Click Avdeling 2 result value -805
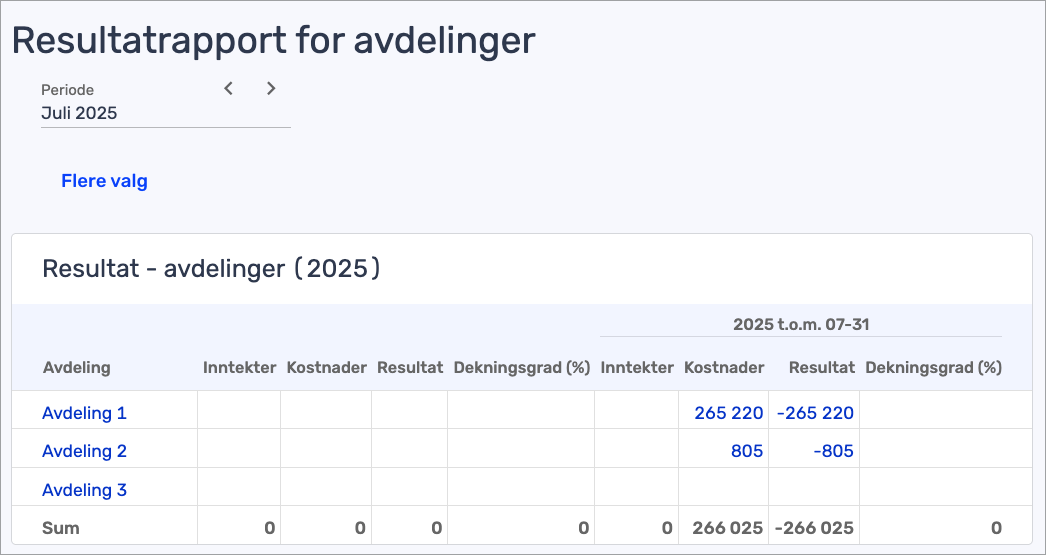This screenshot has height=555, width=1046. (833, 451)
